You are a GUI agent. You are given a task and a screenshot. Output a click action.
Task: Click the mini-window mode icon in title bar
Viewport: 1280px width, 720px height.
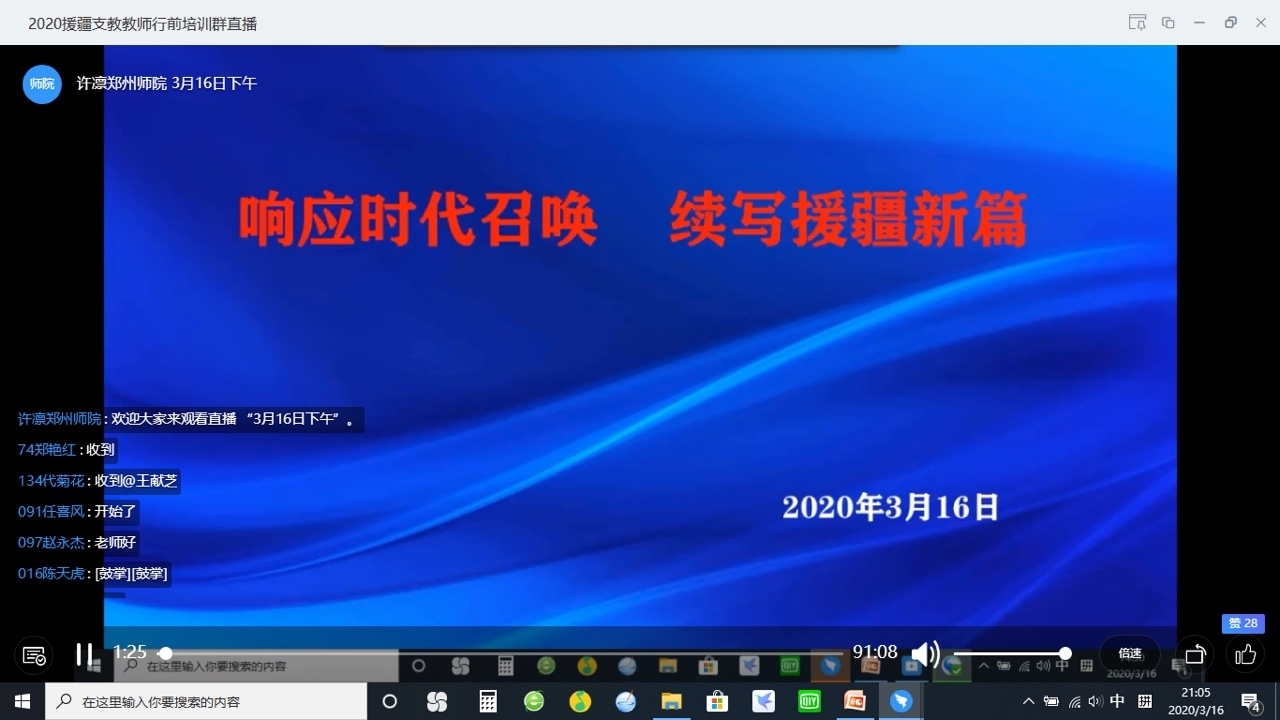tap(1168, 23)
